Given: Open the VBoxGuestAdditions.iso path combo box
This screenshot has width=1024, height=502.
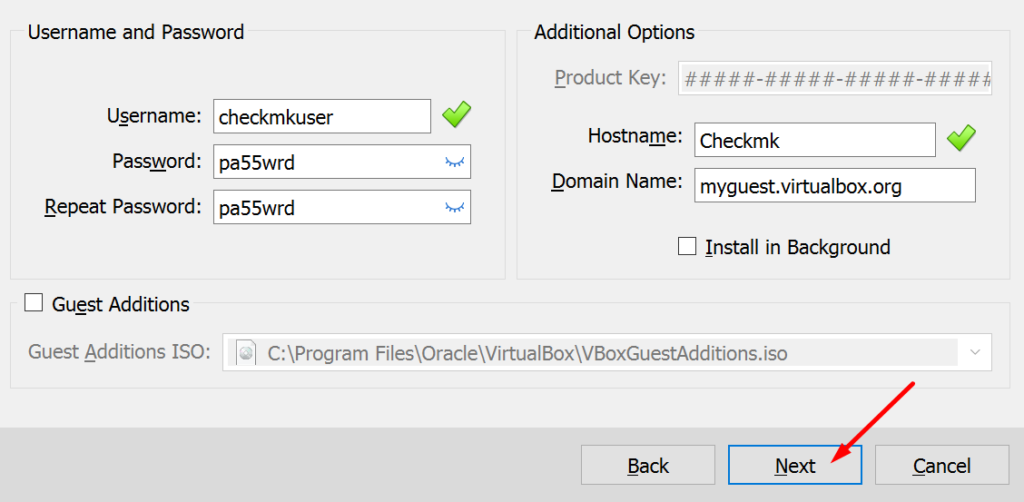Looking at the screenshot, I should pos(607,353).
